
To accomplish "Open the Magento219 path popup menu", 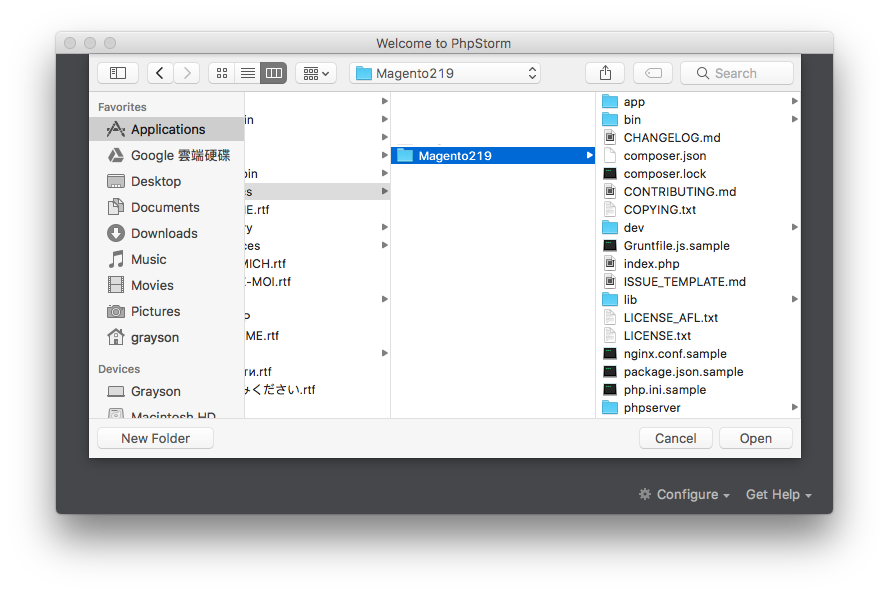I will pos(445,73).
